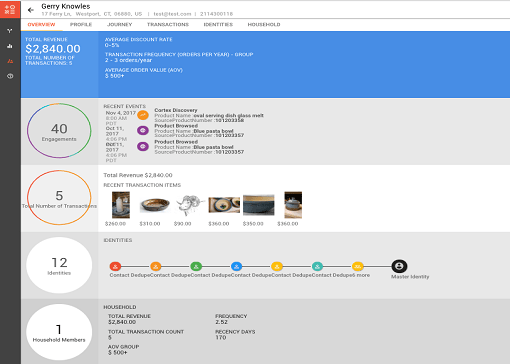
Task: Click the 1 Household Members circle
Action: coord(59,332)
